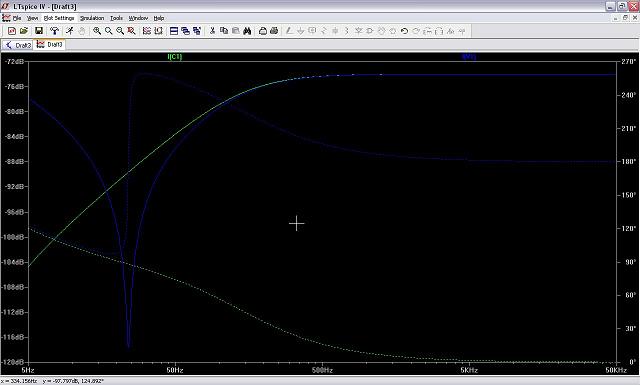The height and width of the screenshot is (385, 640).
Task: Open a file with folder icon
Action: point(24,31)
